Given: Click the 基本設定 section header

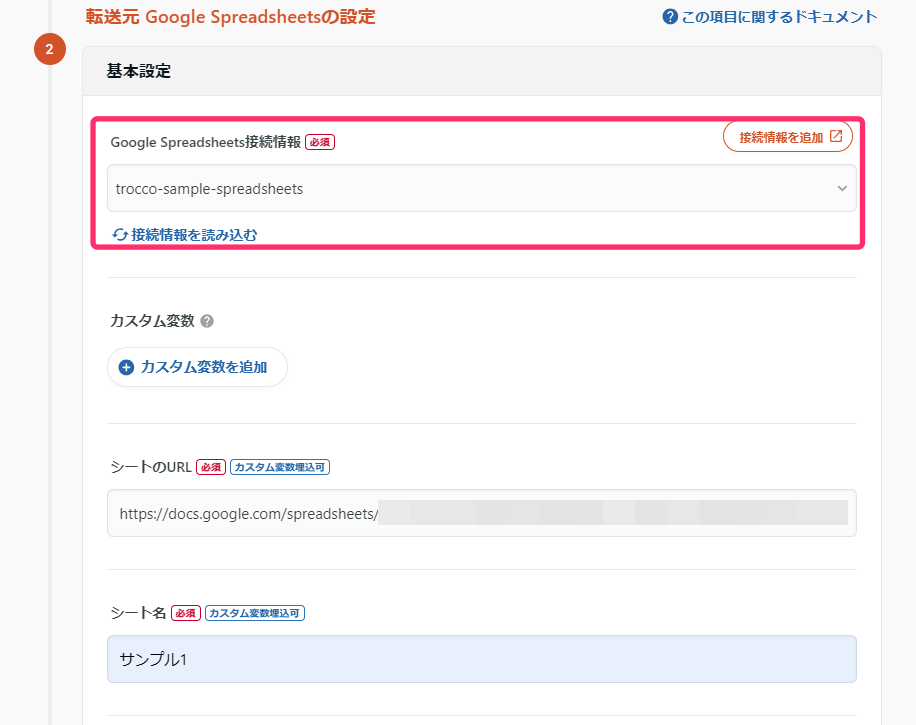Looking at the screenshot, I should tap(139, 71).
